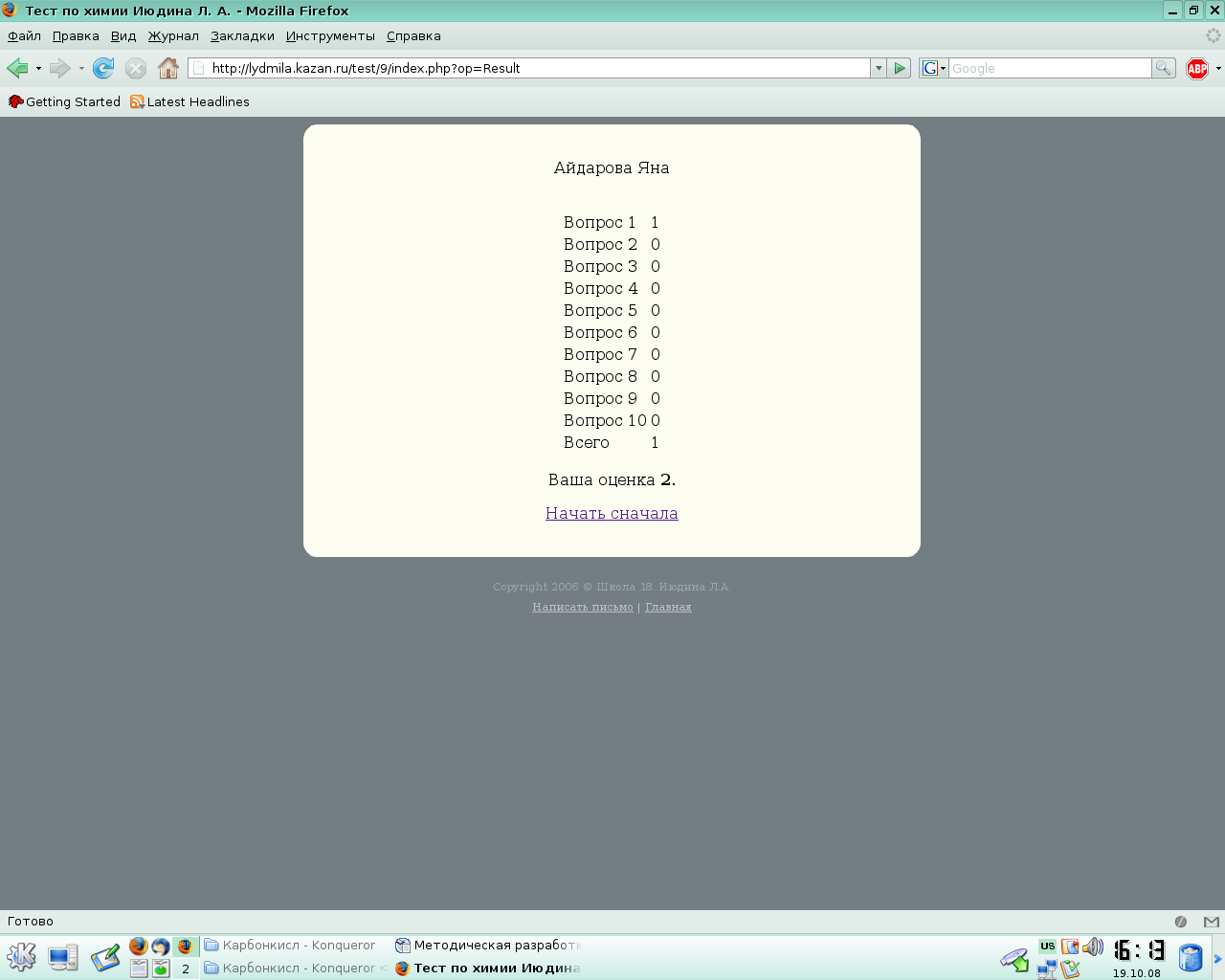The height and width of the screenshot is (980, 1225).
Task: Open the Инструменты menu
Action: coord(330,36)
